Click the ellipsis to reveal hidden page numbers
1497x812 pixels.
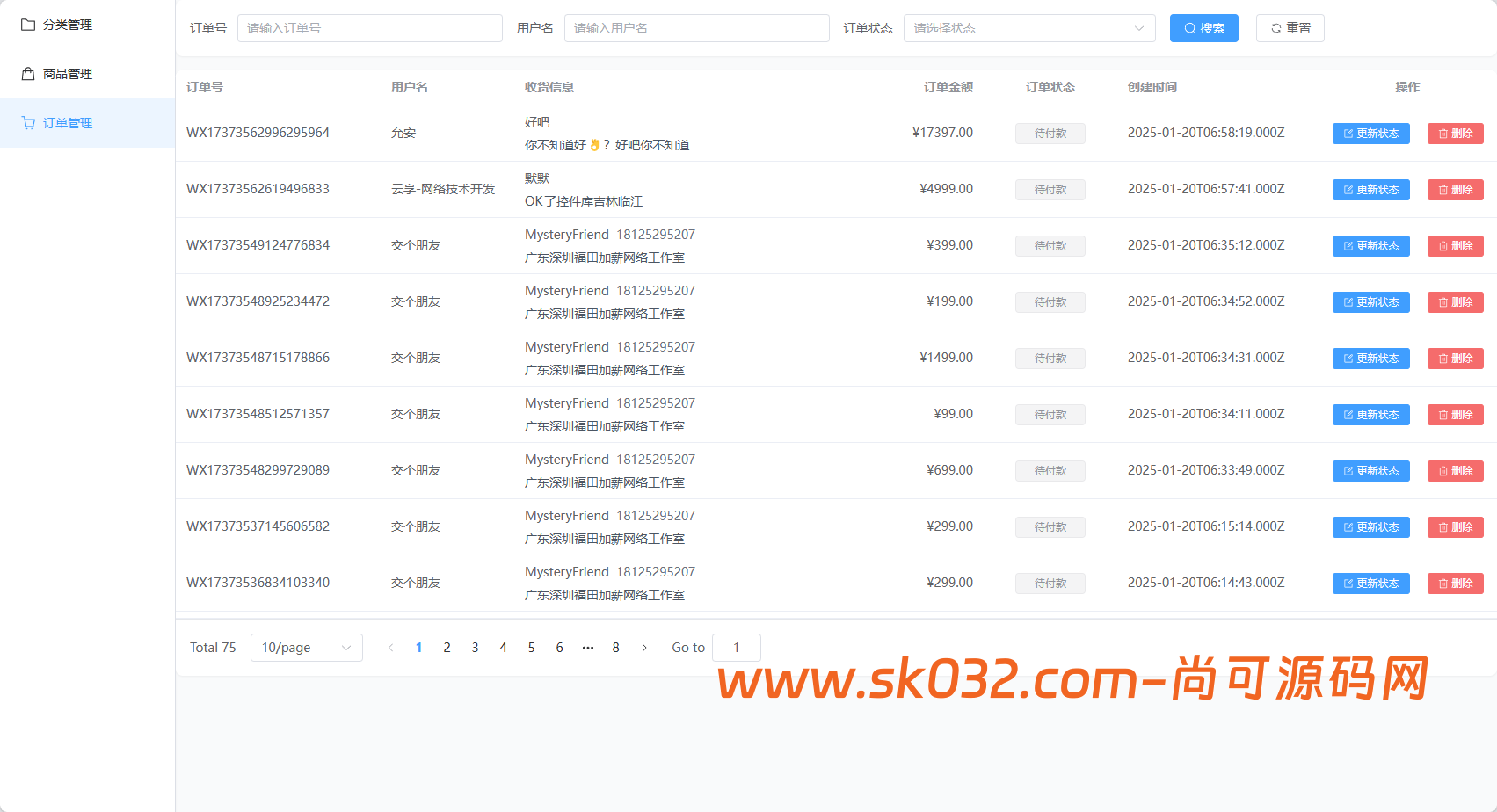coord(587,647)
